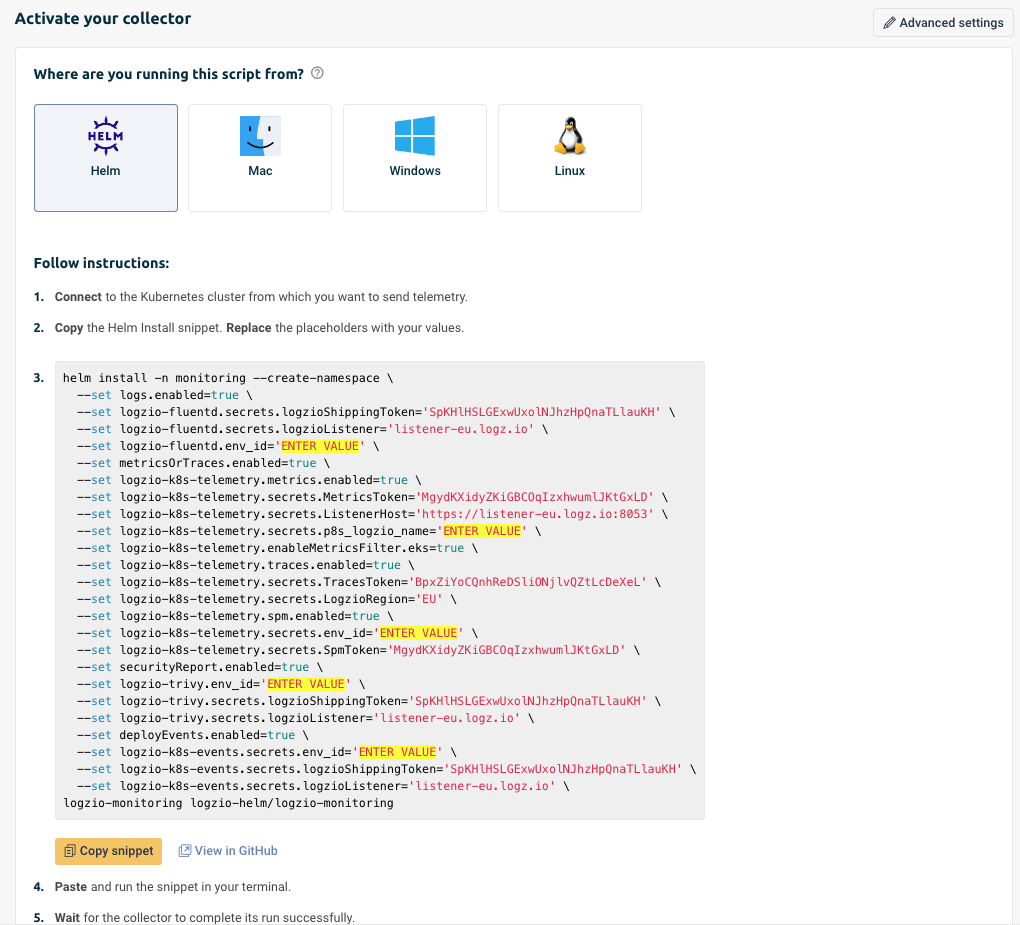This screenshot has width=1020, height=925.
Task: Open Advanced settings
Action: (943, 23)
